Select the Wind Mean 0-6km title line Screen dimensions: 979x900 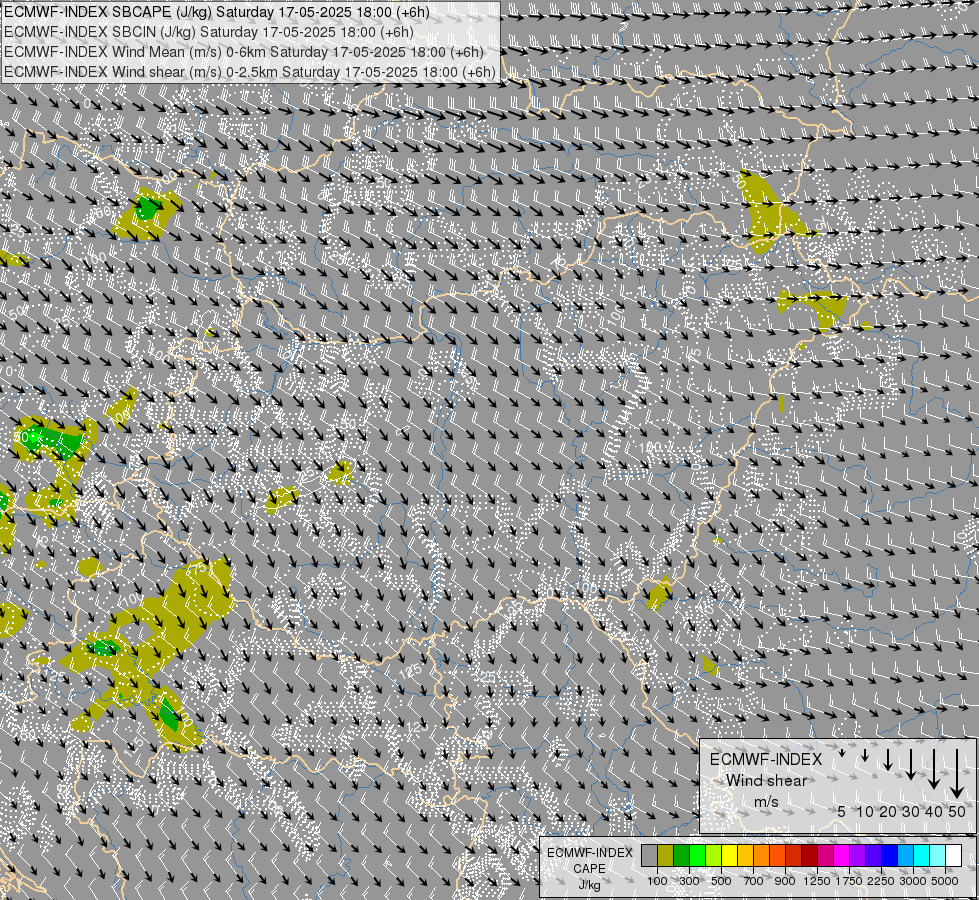(x=244, y=52)
